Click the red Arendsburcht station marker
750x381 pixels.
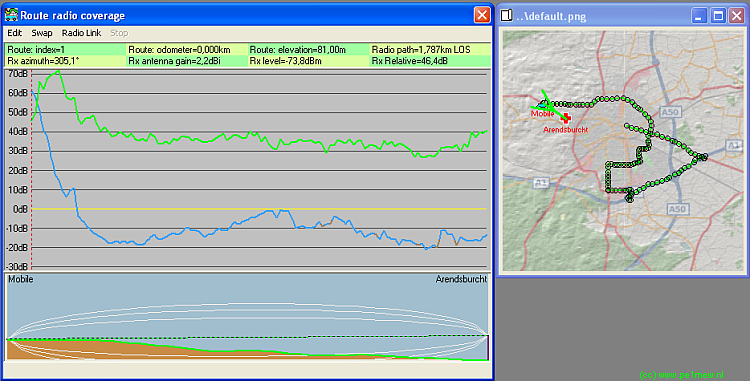tap(566, 118)
